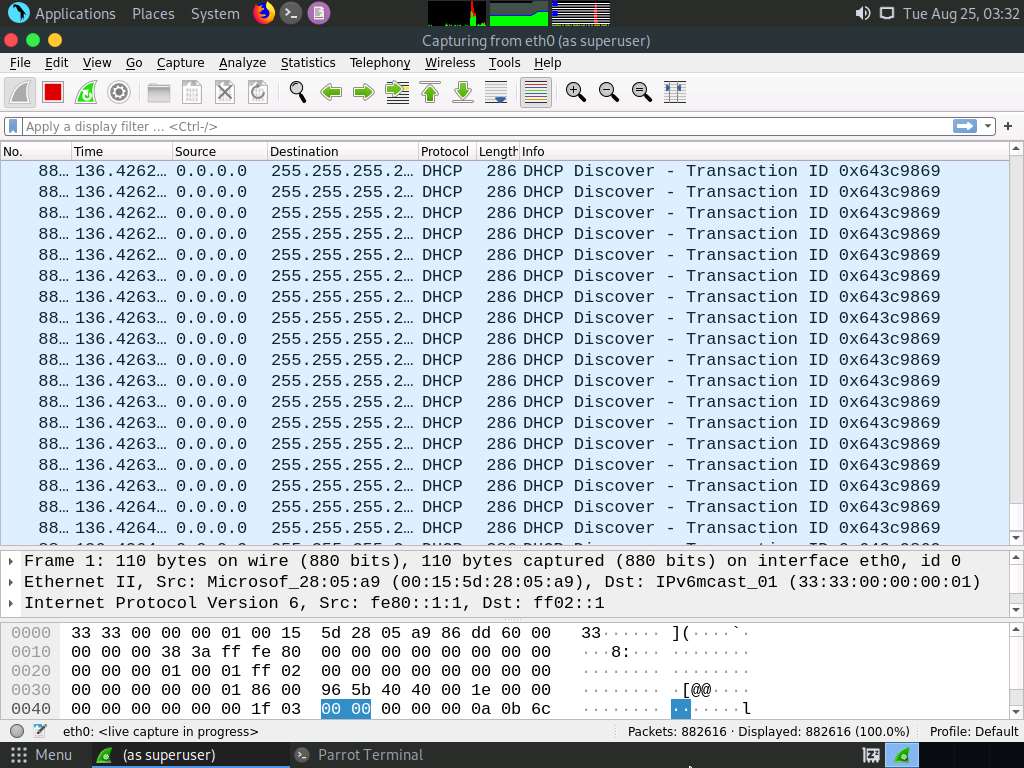
Task: Stop the running capture with red square
Action: tap(53, 92)
